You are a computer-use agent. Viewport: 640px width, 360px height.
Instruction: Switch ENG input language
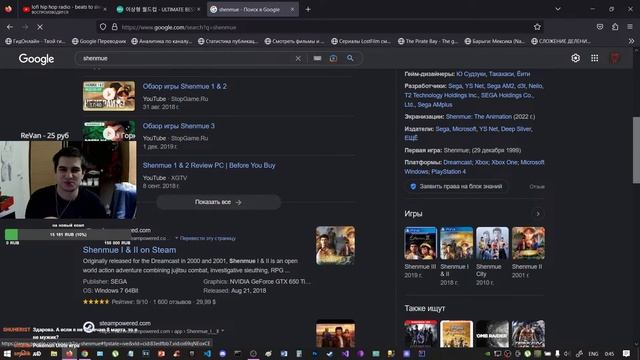pyautogui.click(x=593, y=354)
